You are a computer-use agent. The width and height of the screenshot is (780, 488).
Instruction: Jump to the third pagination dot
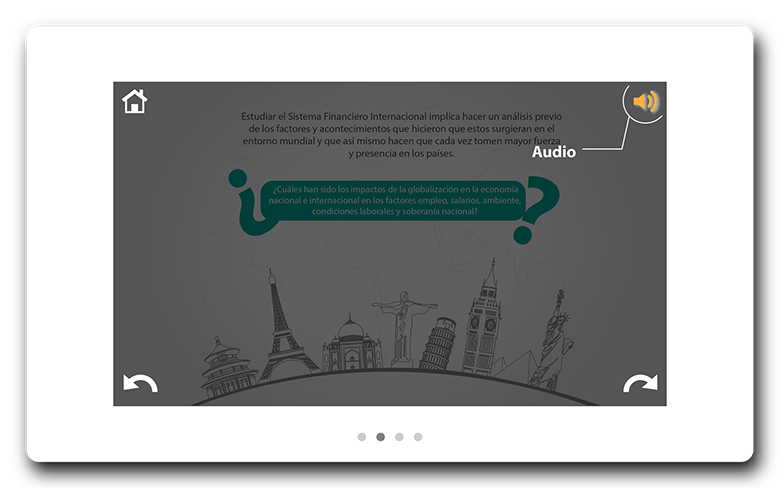tap(399, 437)
